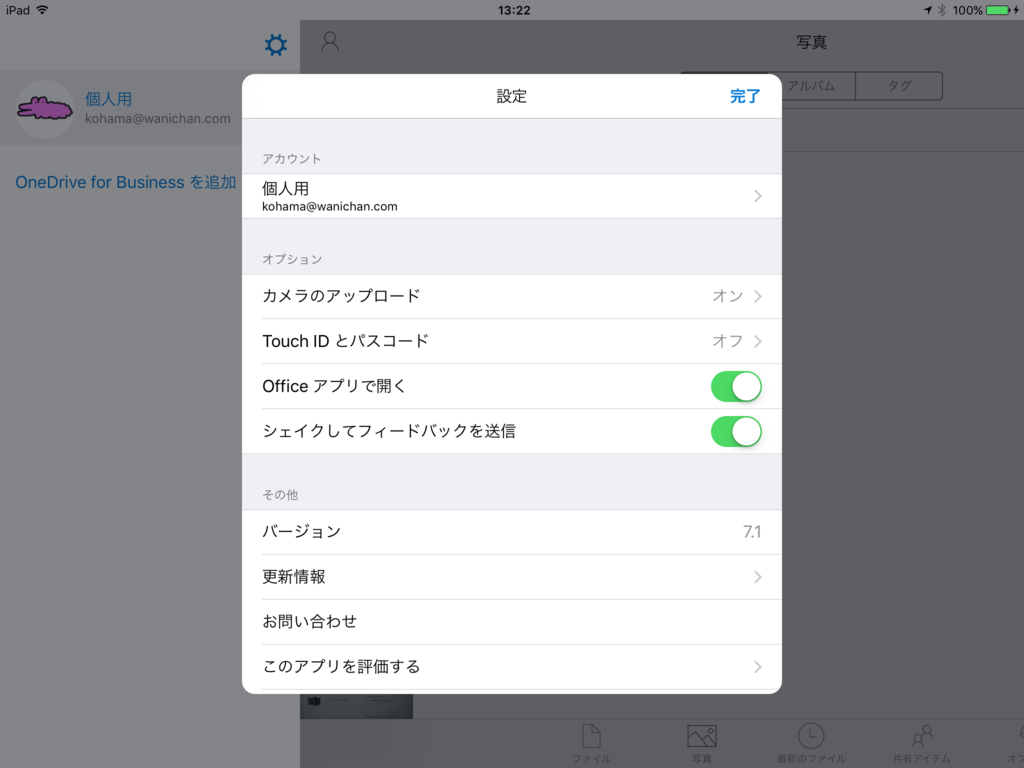Tap the オン value for camera upload
This screenshot has width=1024, height=768.
tap(728, 296)
